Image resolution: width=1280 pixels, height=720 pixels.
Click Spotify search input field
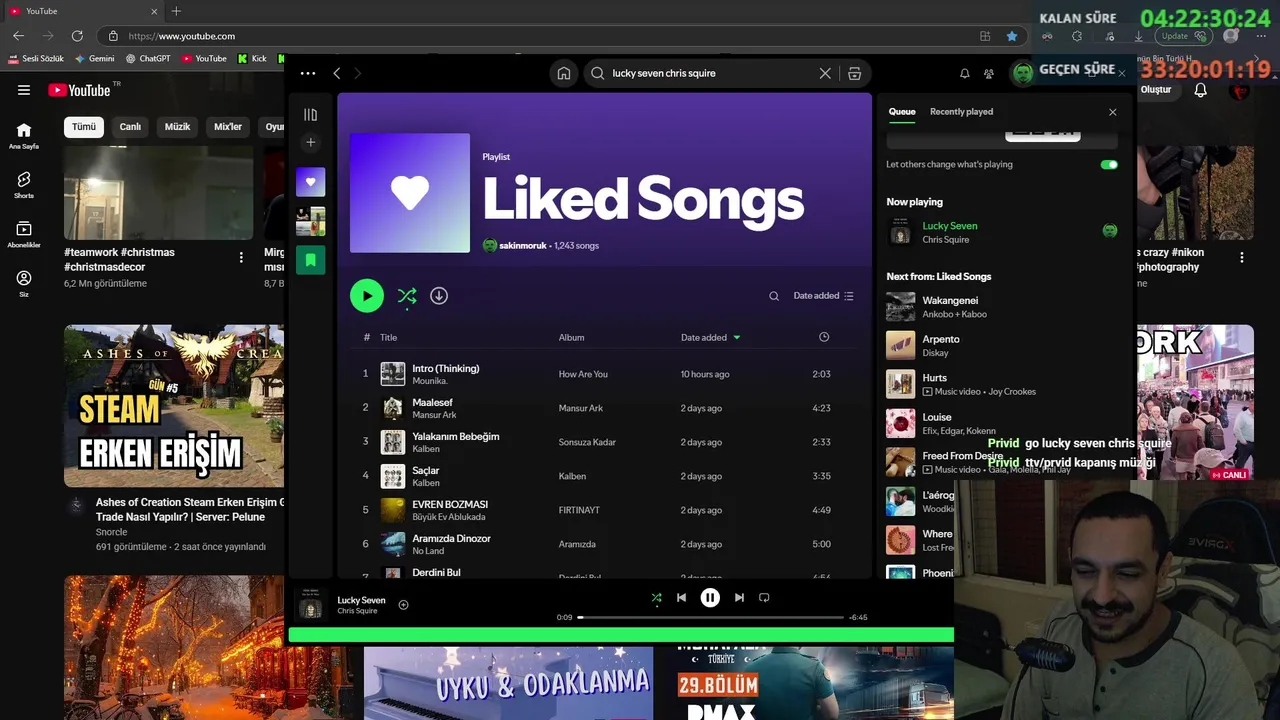coord(710,73)
